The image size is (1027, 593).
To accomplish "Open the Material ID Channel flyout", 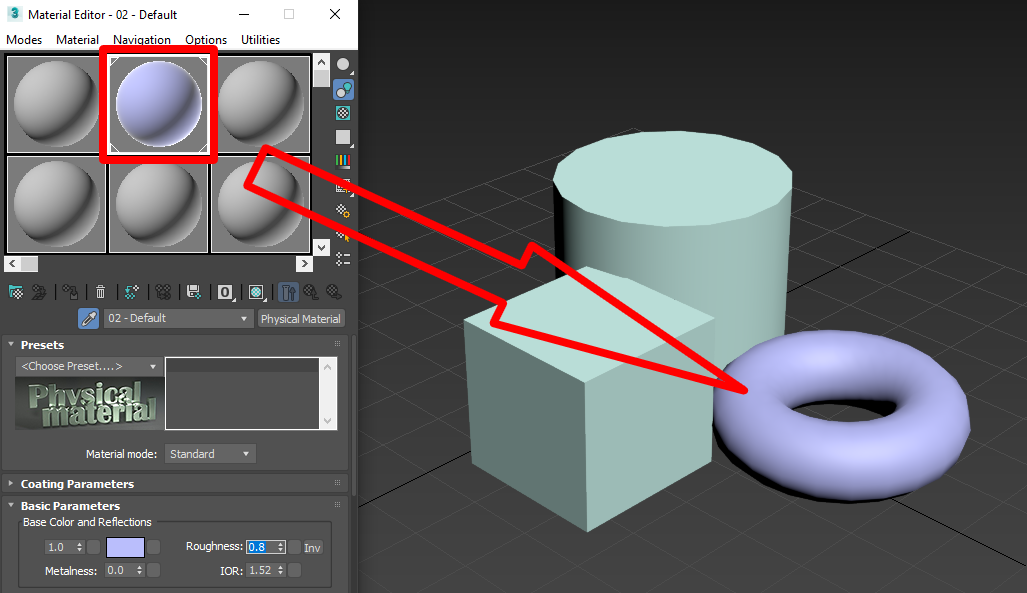I will (225, 292).
